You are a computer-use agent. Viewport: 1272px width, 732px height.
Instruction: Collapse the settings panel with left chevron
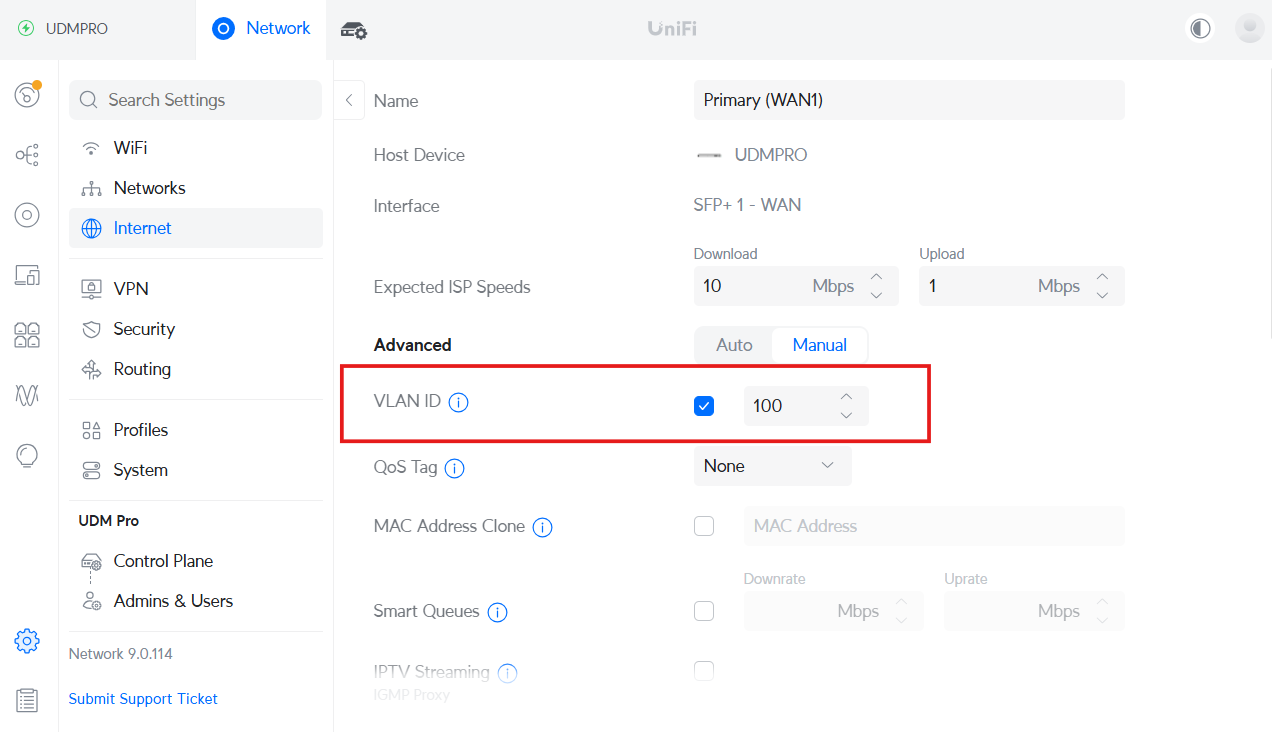tap(349, 100)
